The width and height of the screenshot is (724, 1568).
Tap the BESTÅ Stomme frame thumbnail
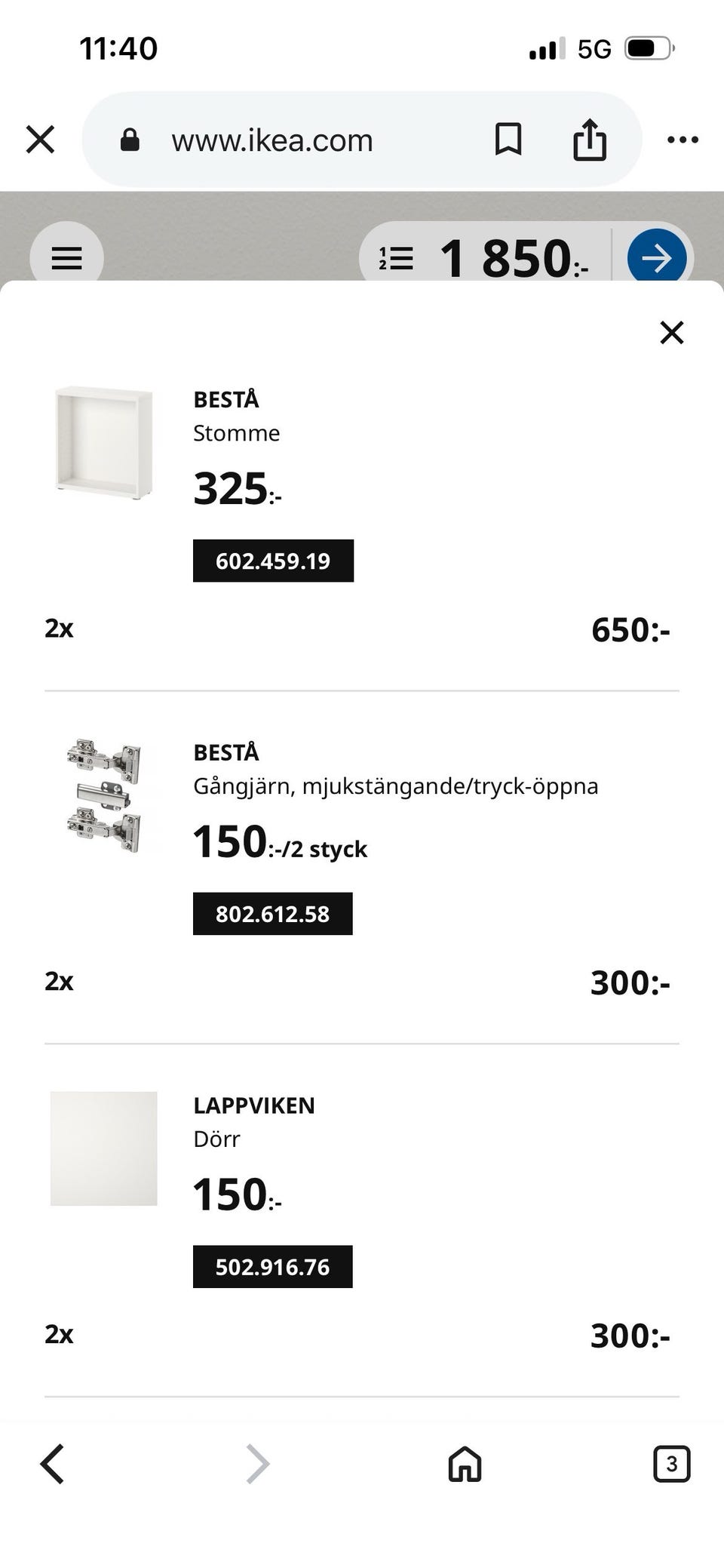(104, 440)
